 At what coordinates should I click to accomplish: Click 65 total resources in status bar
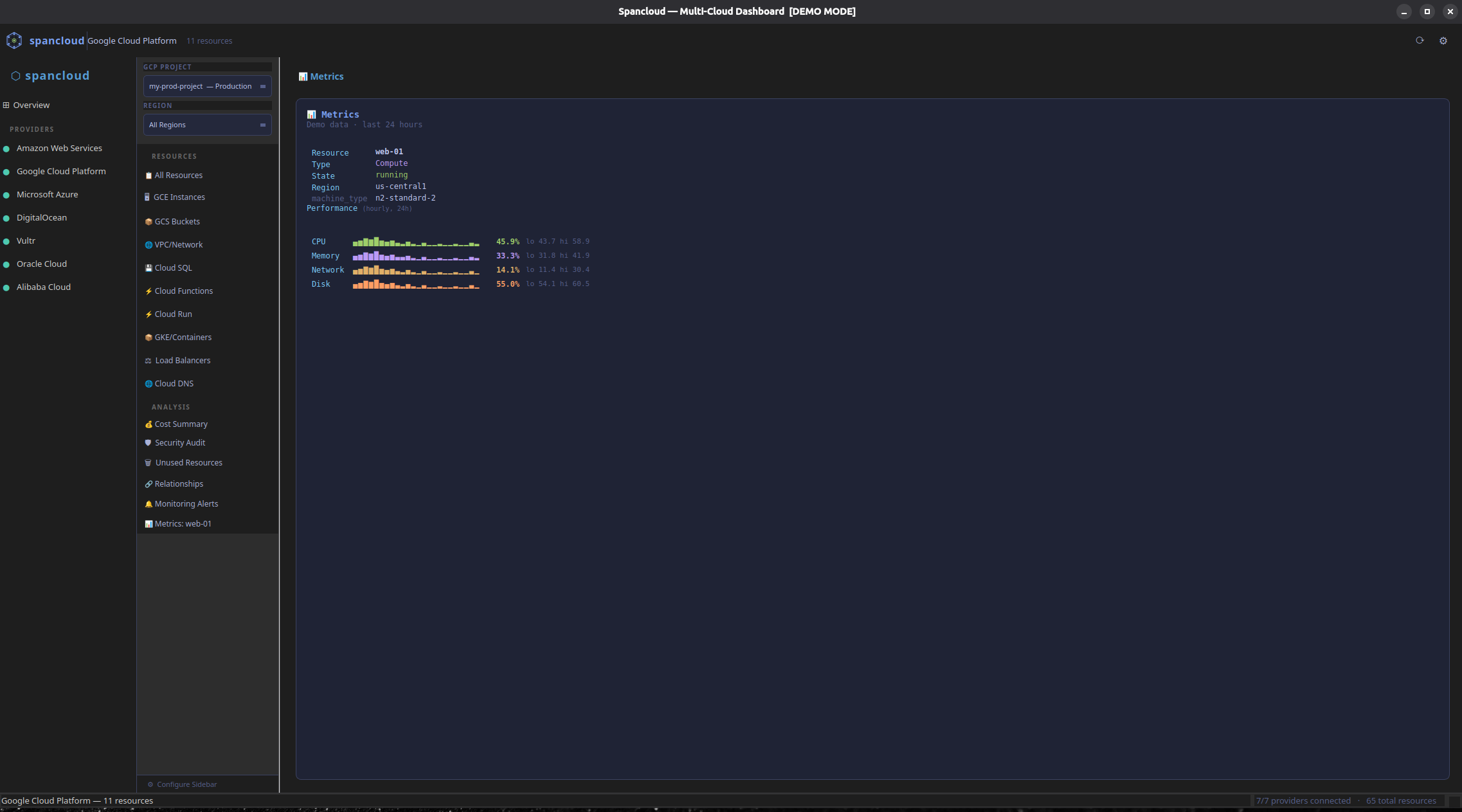click(1401, 801)
